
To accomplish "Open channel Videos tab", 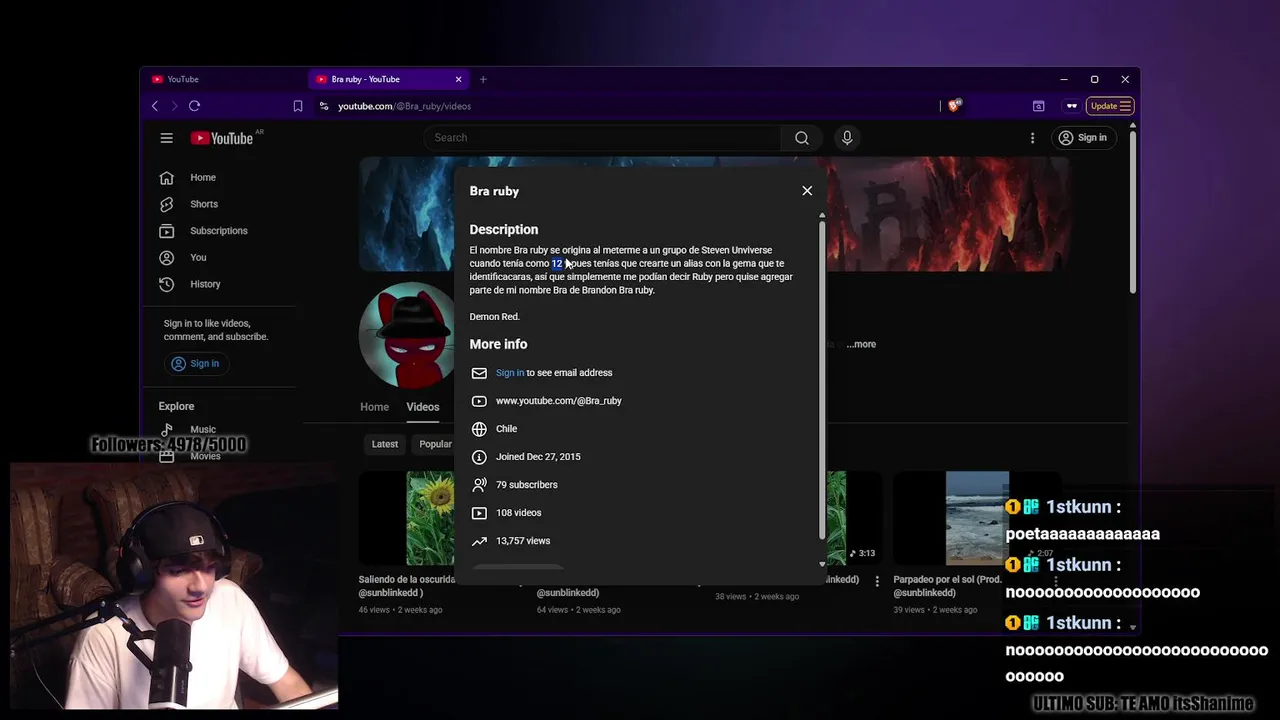I will (x=423, y=407).
